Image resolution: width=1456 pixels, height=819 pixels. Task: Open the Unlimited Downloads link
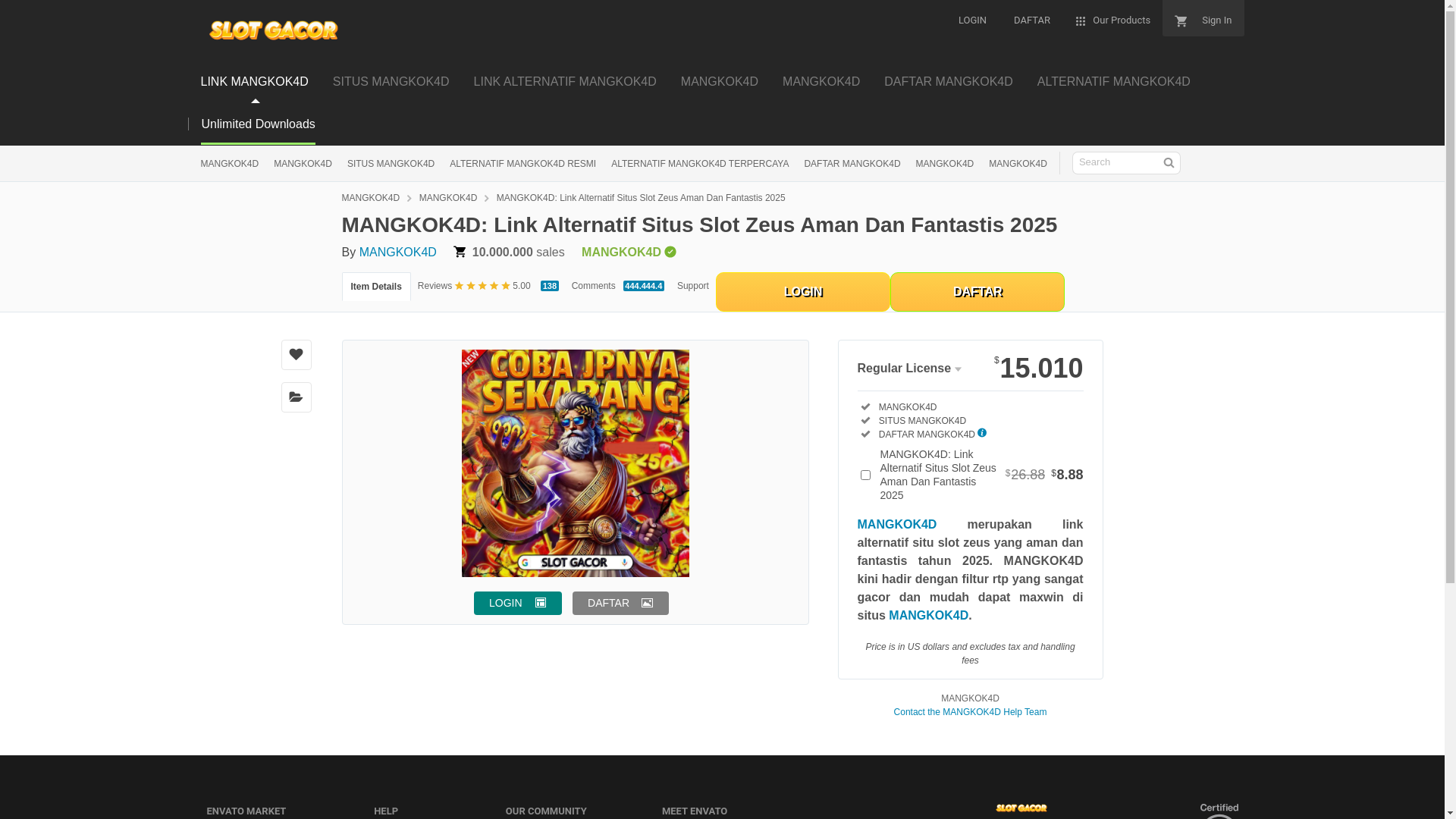coord(258,124)
